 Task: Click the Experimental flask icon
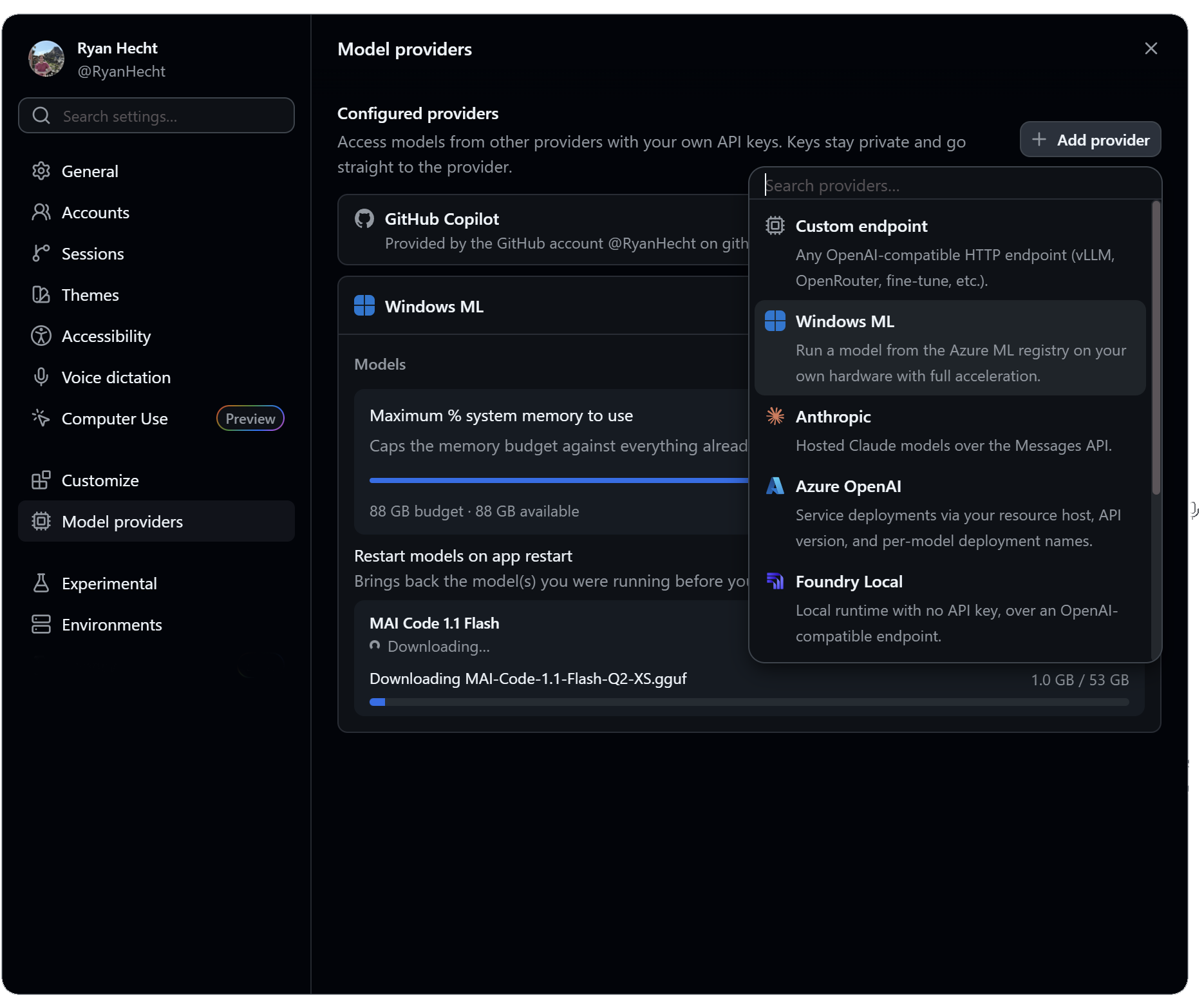41,583
